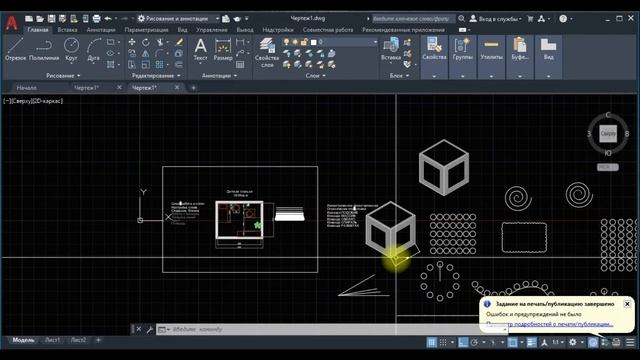
Task: Click the Table icon in Аннотации
Action: (x=240, y=64)
